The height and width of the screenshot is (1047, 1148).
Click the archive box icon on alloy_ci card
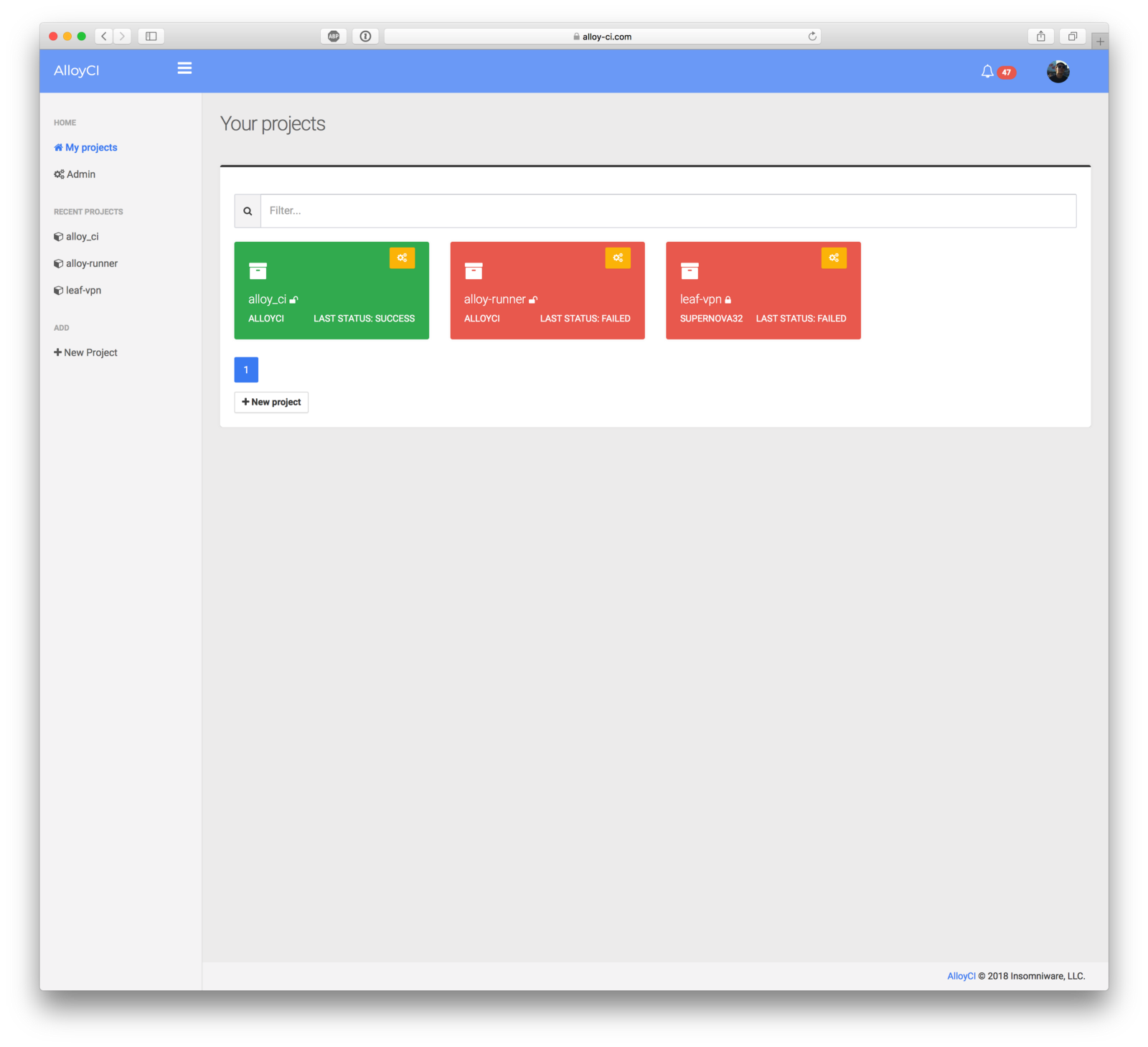[x=258, y=271]
